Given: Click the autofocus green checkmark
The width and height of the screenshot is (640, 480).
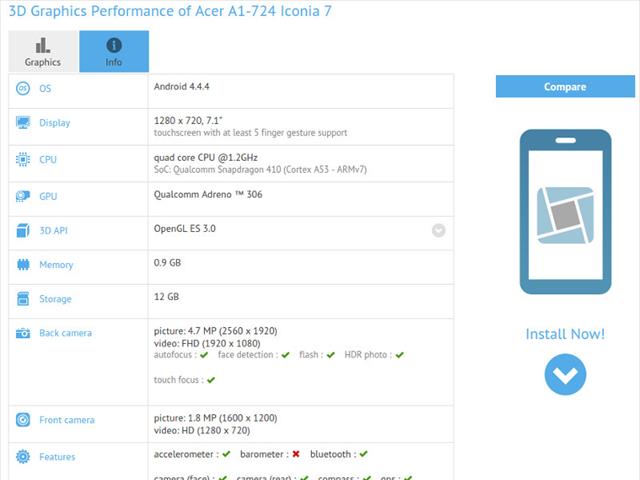Looking at the screenshot, I should pyautogui.click(x=204, y=355).
